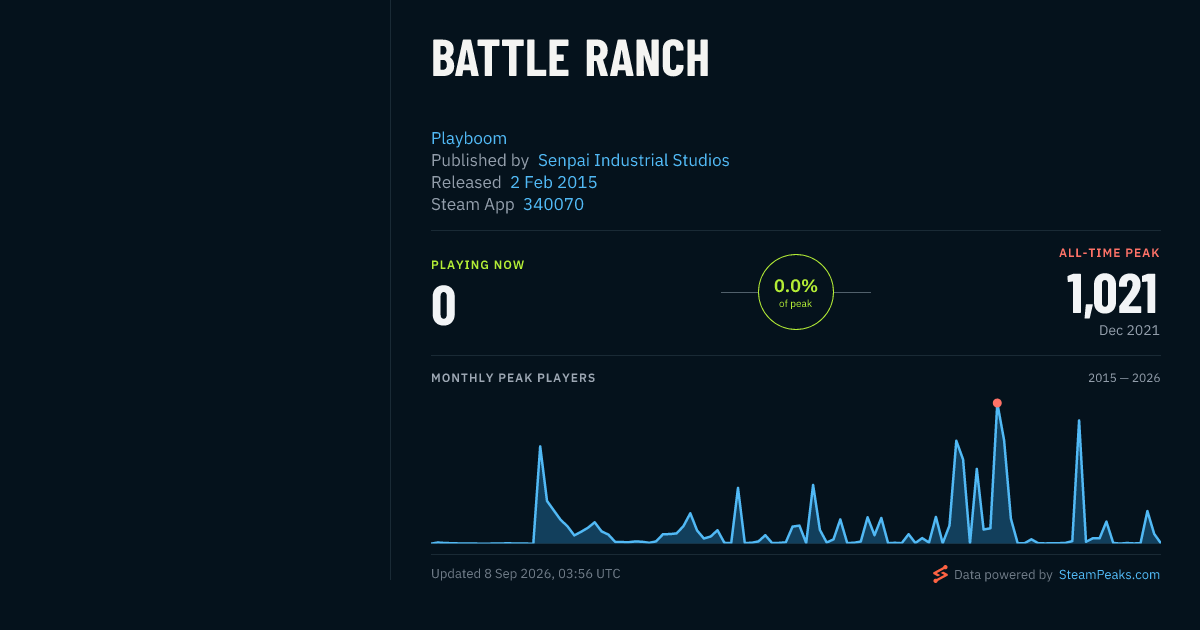Click the Playing Now count 0

[x=444, y=306]
